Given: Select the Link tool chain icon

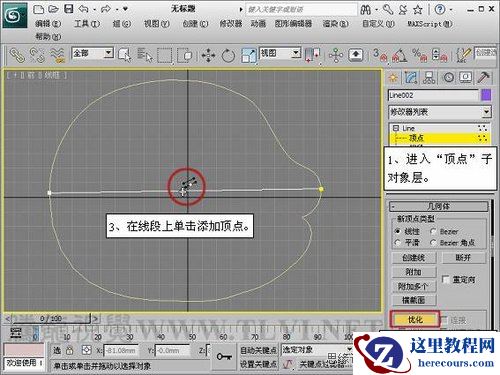Looking at the screenshot, I should (17, 55).
